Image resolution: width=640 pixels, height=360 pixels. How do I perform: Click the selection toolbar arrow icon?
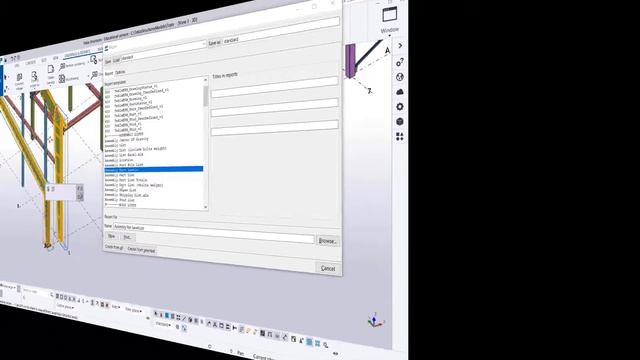click(x=156, y=314)
